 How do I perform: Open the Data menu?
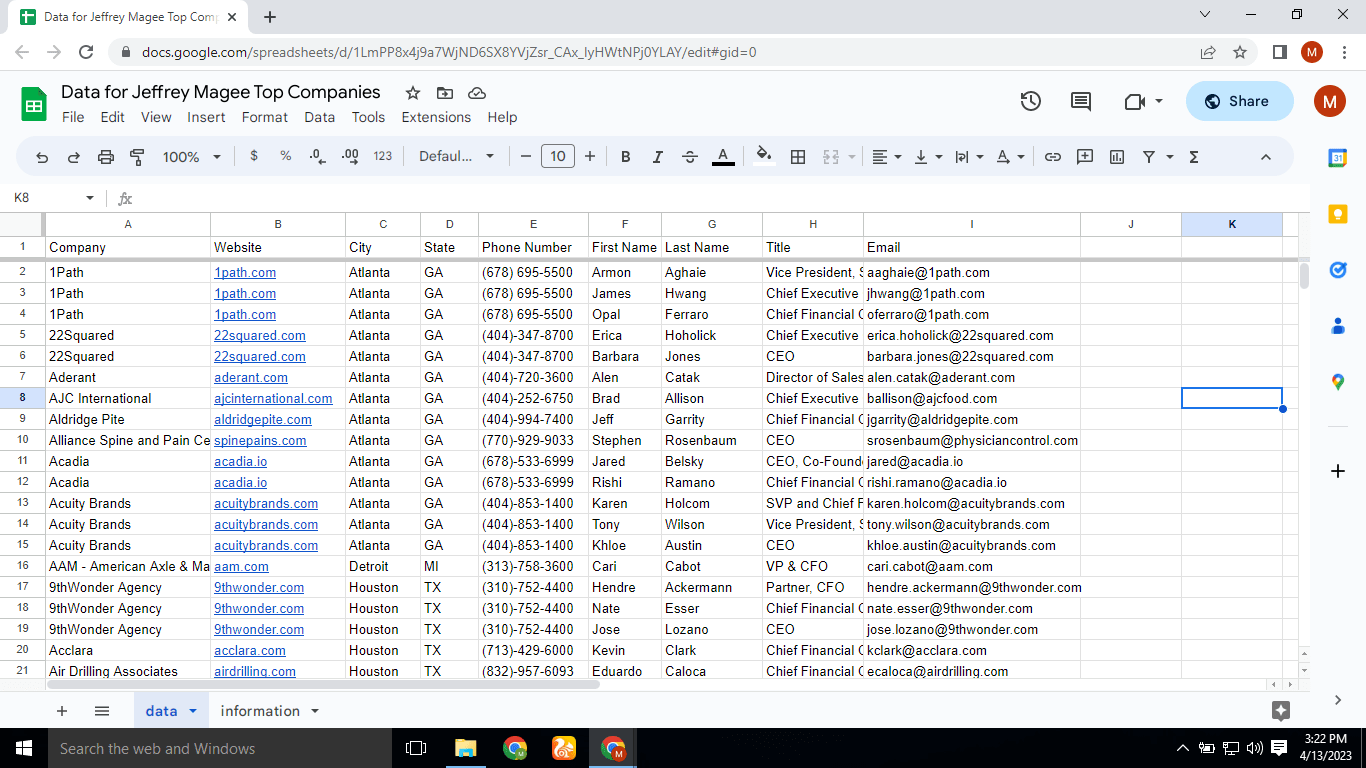click(x=319, y=117)
